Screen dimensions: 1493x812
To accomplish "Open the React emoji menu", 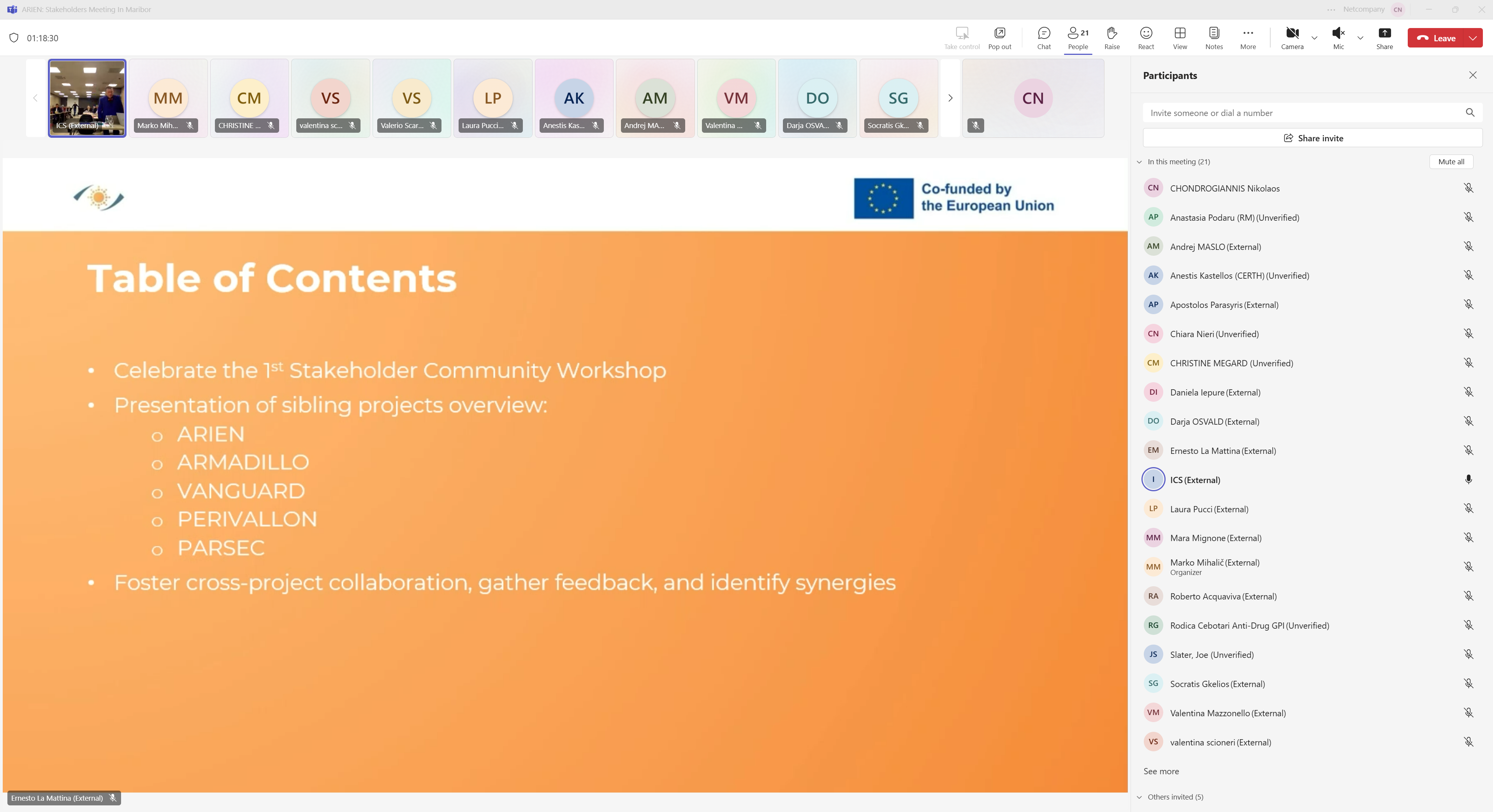I will point(1145,38).
